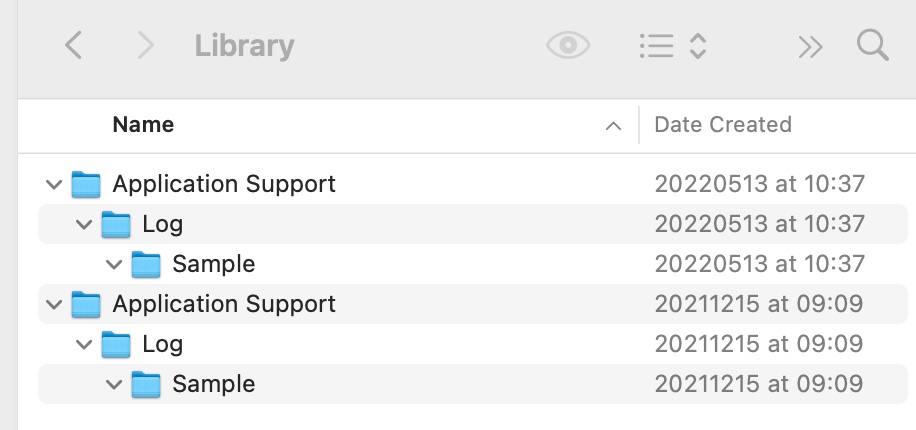Screen dimensions: 916x430
Task: Click the back navigation chevron
Action: (x=73, y=46)
